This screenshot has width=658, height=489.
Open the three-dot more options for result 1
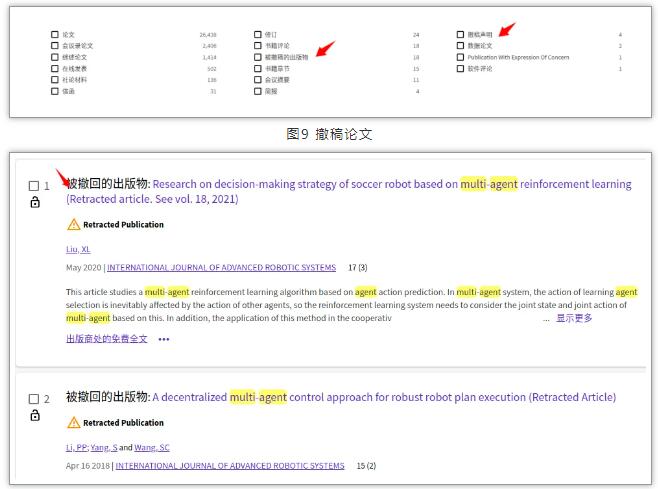(164, 339)
